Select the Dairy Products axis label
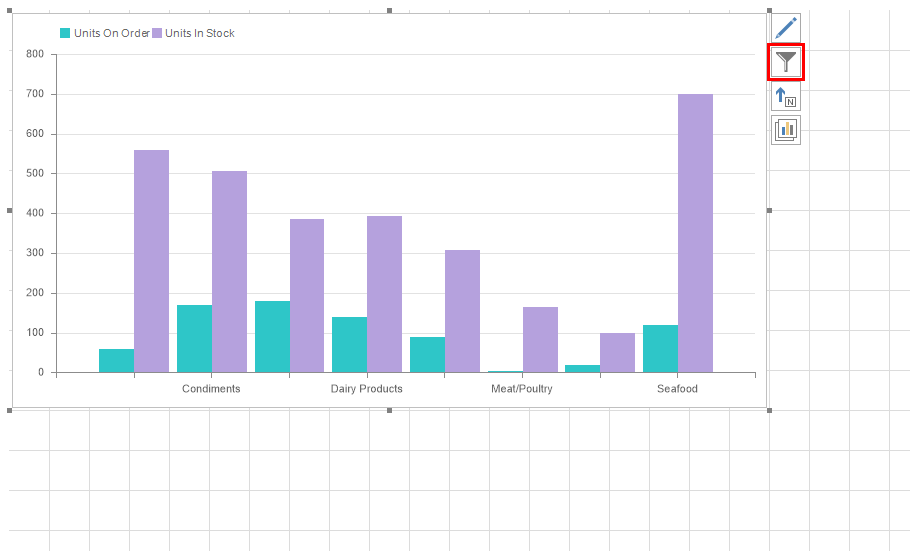 [x=367, y=389]
